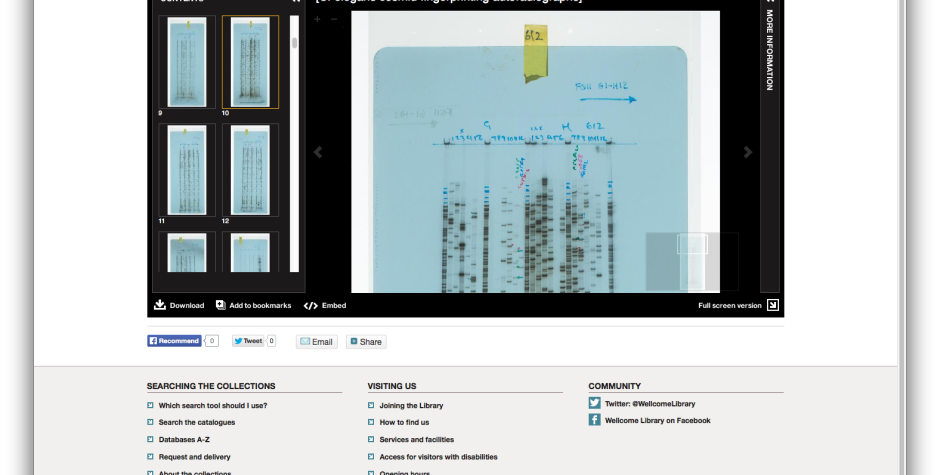Open 'Search the catalogues' link
Viewport: 940px width, 475px height.
[x=197, y=422]
